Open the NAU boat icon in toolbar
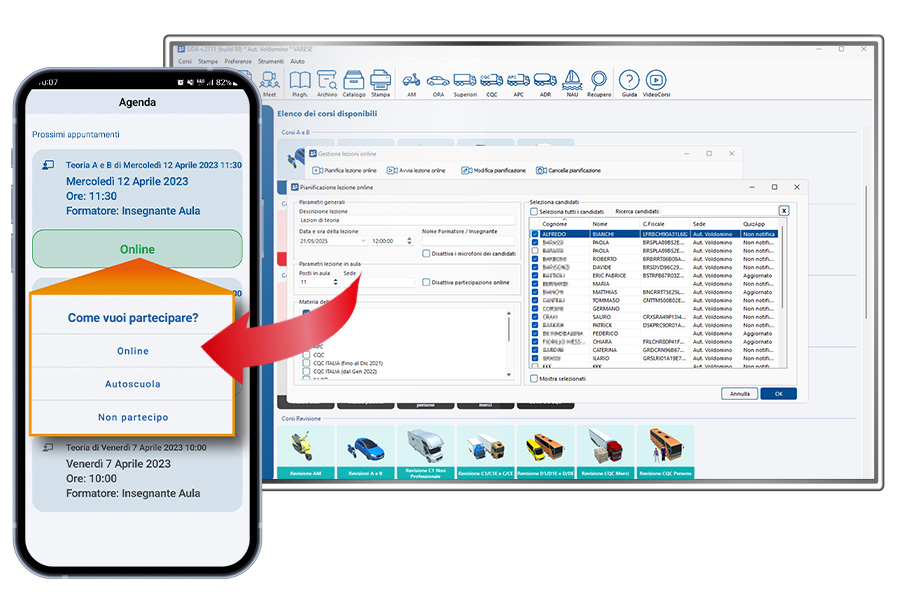This screenshot has width=901, height=600. pos(571,83)
